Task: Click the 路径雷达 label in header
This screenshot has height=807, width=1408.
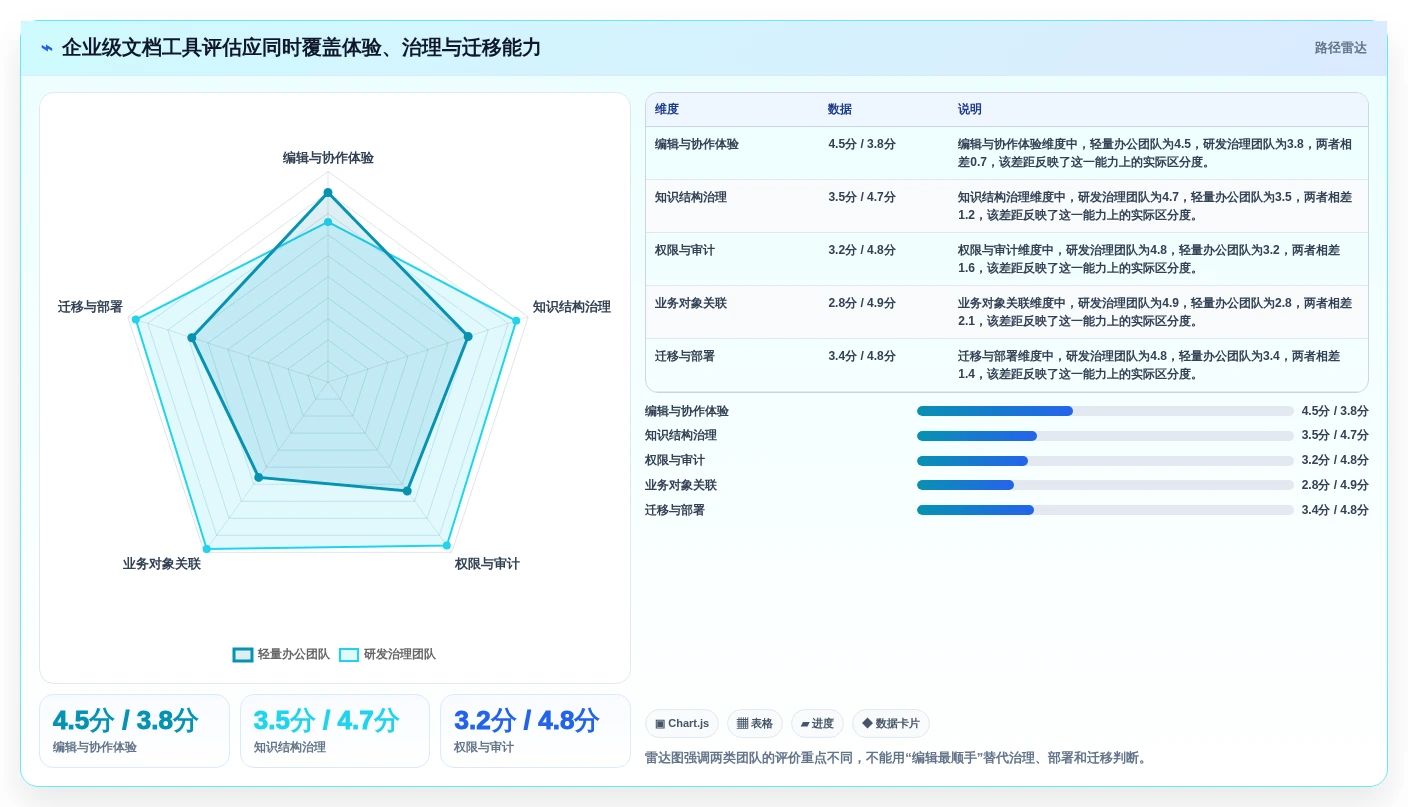Action: pyautogui.click(x=1340, y=48)
